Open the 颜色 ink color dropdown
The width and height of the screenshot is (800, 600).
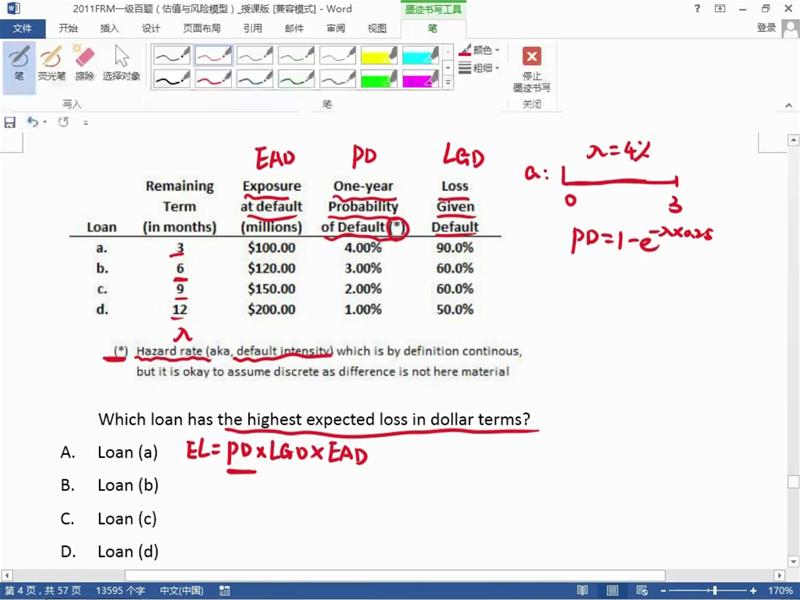click(480, 50)
